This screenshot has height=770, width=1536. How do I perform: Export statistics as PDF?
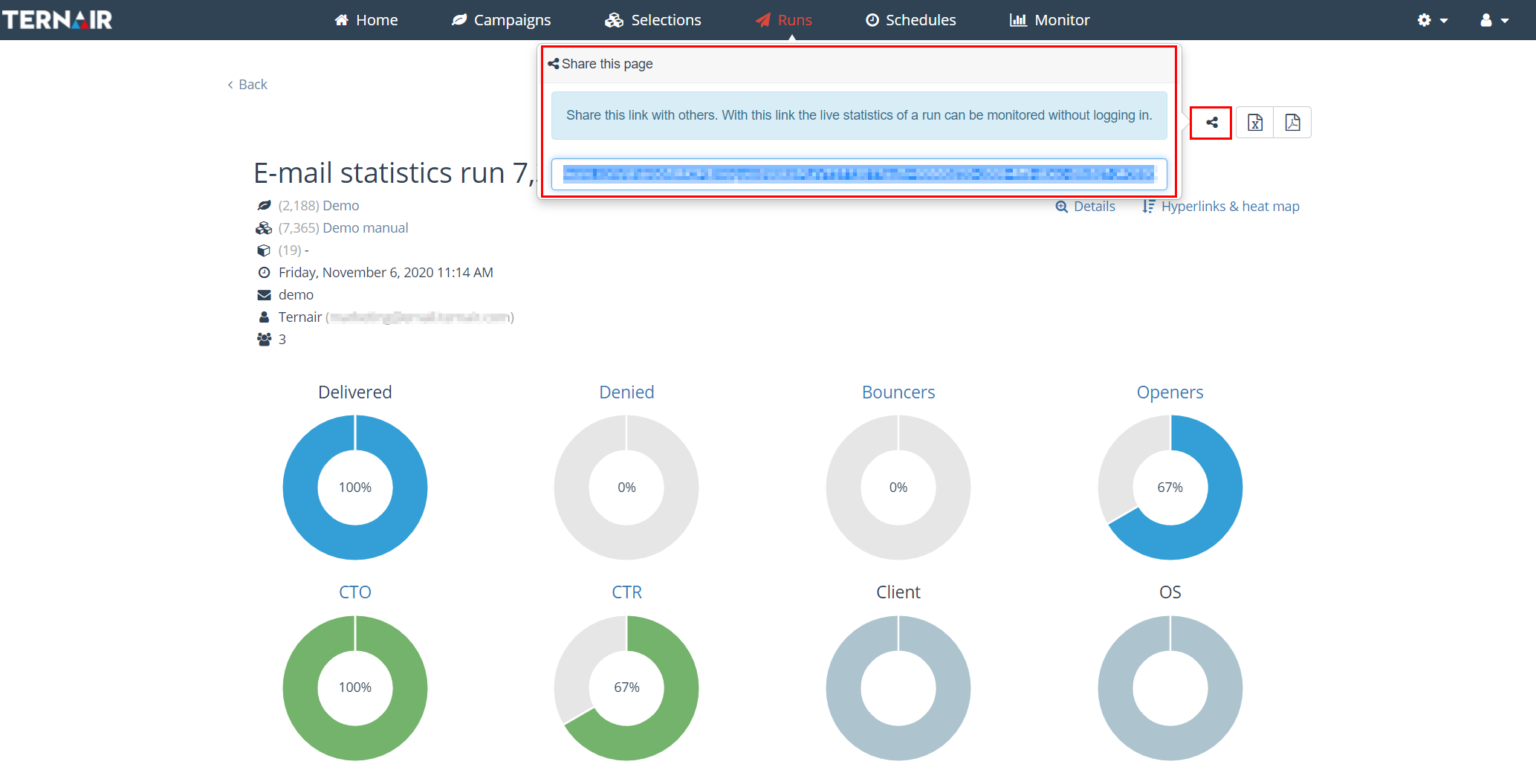coord(1292,122)
